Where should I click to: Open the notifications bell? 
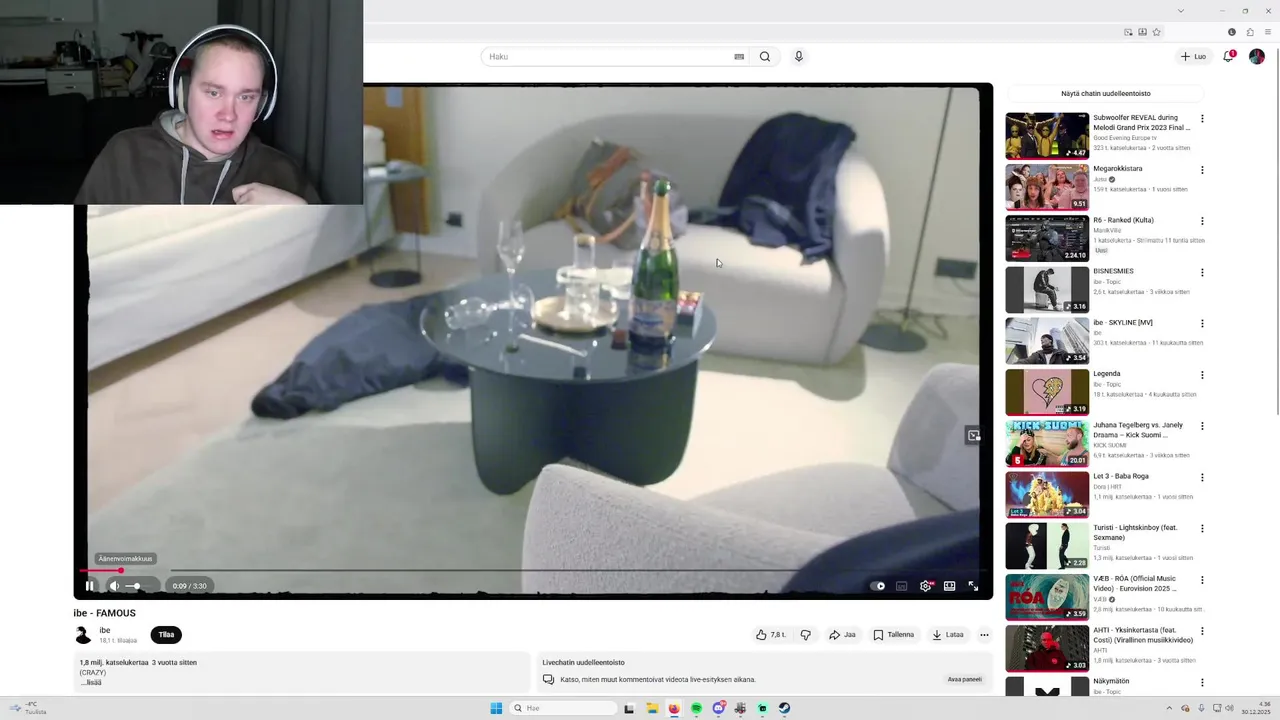click(1229, 56)
